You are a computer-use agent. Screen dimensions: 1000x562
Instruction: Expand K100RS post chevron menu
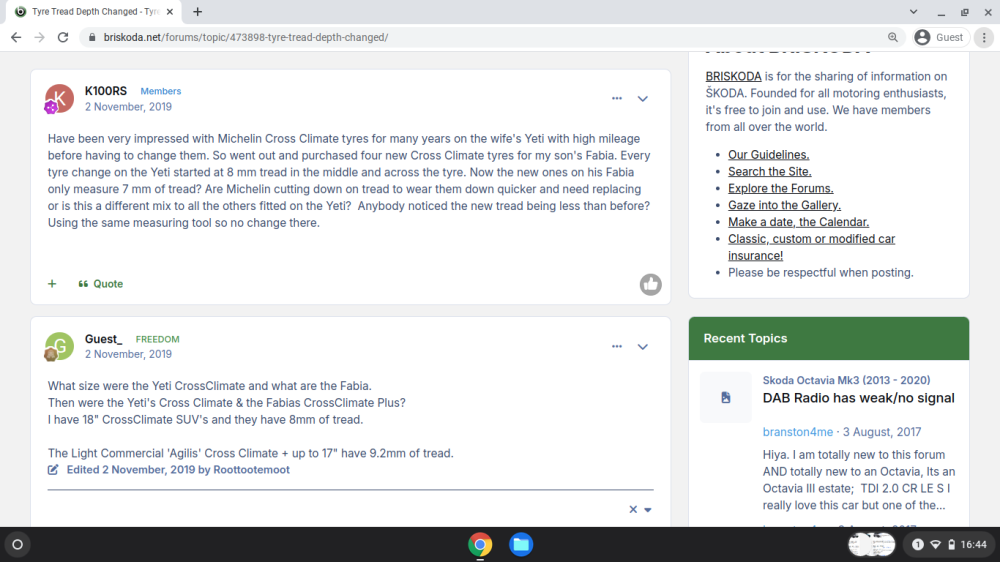[643, 99]
